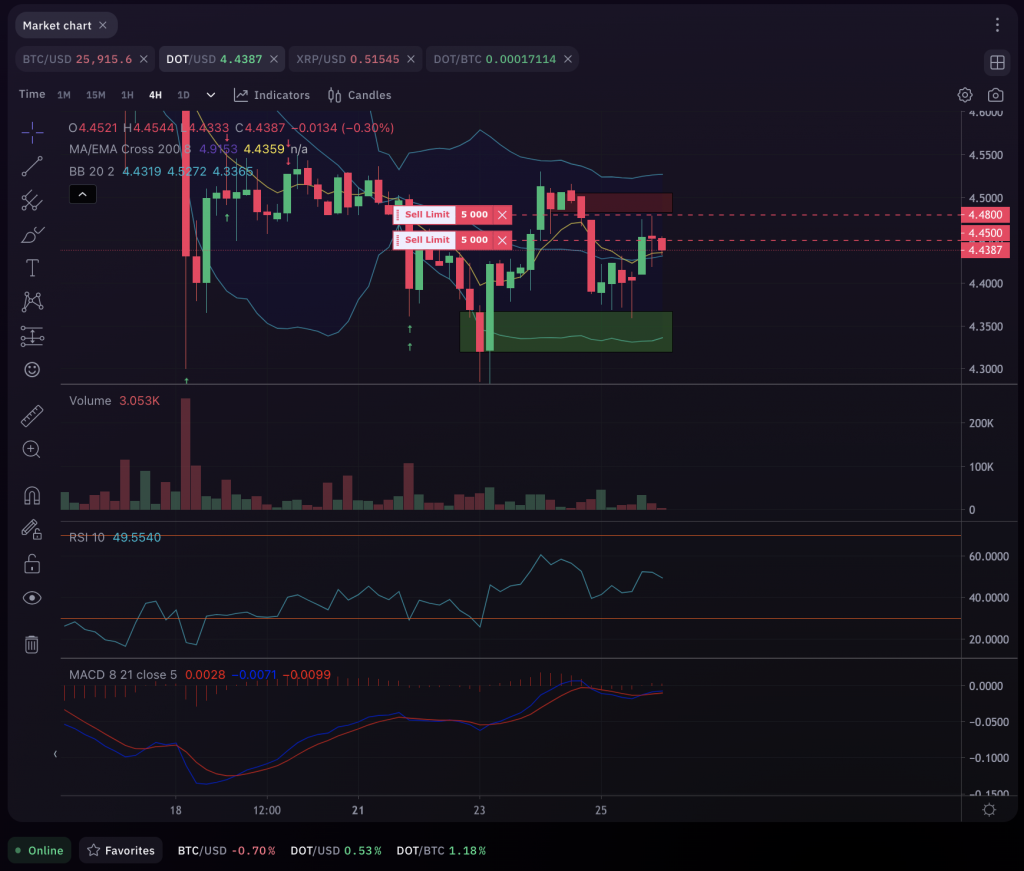Click auto-scale icon at bottom right
The width and height of the screenshot is (1024, 871).
point(989,810)
